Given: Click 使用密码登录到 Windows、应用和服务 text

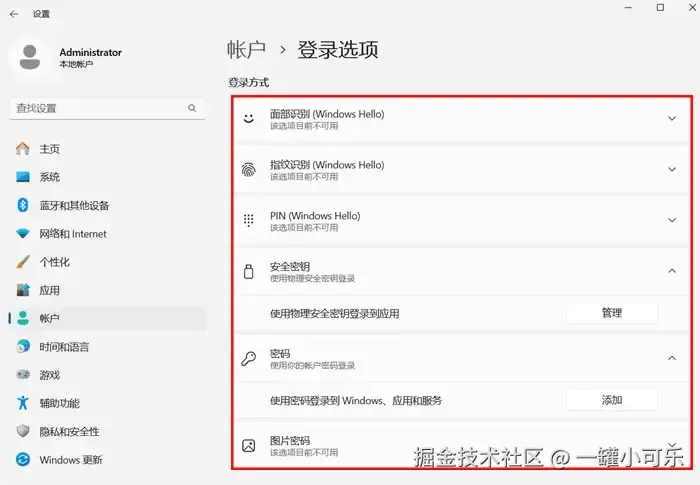Looking at the screenshot, I should point(356,401).
